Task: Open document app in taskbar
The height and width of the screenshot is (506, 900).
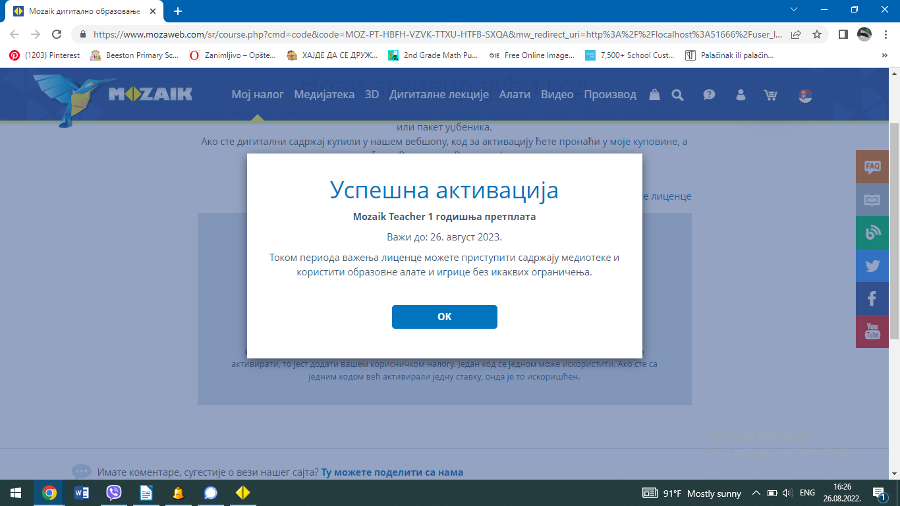Action: click(146, 493)
